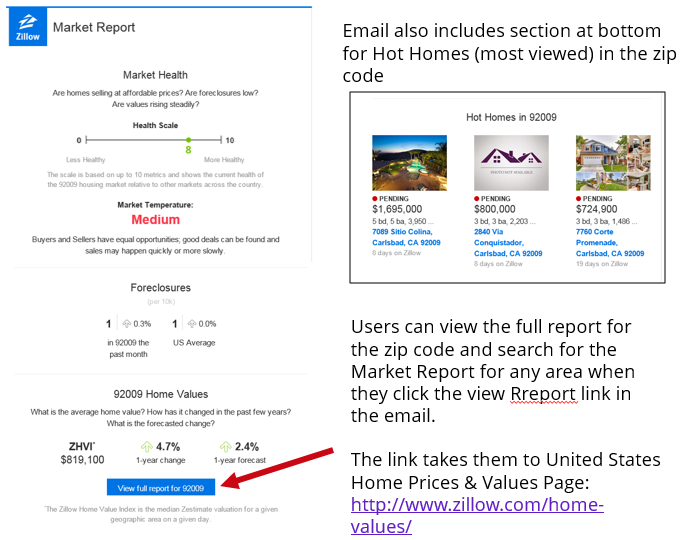Click the 5 bd, 5 ba, 3,950 details text
The image size is (683, 540).
tap(402, 221)
